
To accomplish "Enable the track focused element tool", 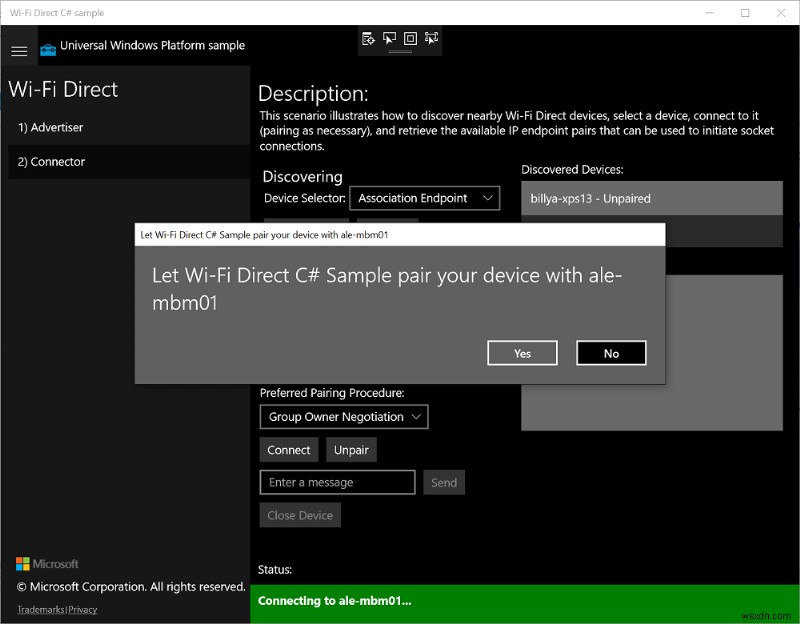I will pyautogui.click(x=430, y=39).
